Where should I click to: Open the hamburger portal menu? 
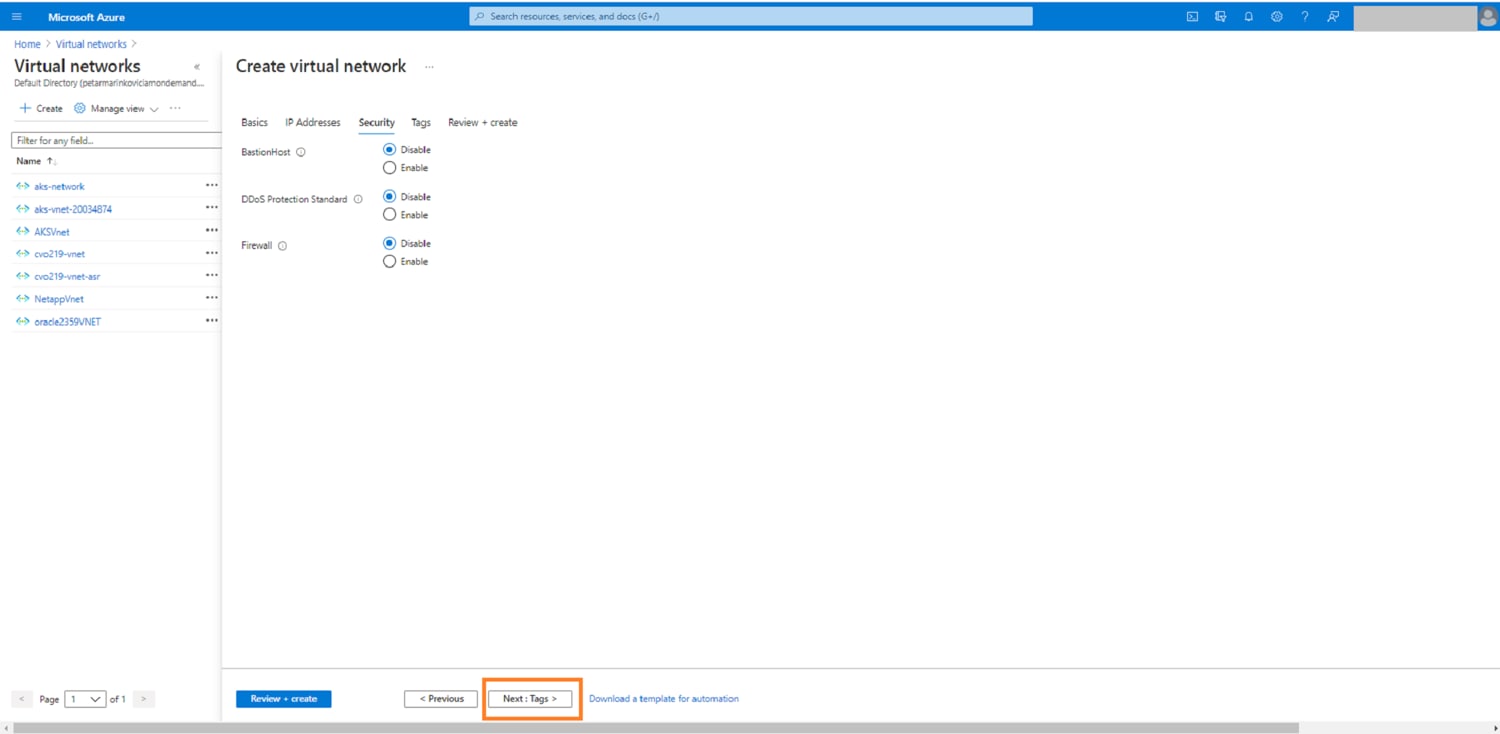point(17,17)
